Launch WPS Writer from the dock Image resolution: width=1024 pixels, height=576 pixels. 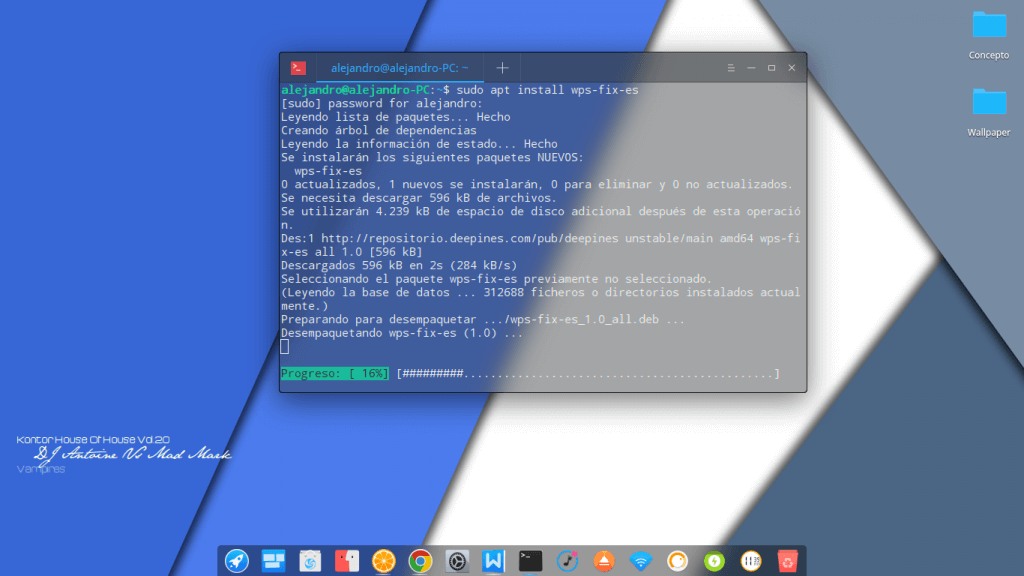click(494, 561)
